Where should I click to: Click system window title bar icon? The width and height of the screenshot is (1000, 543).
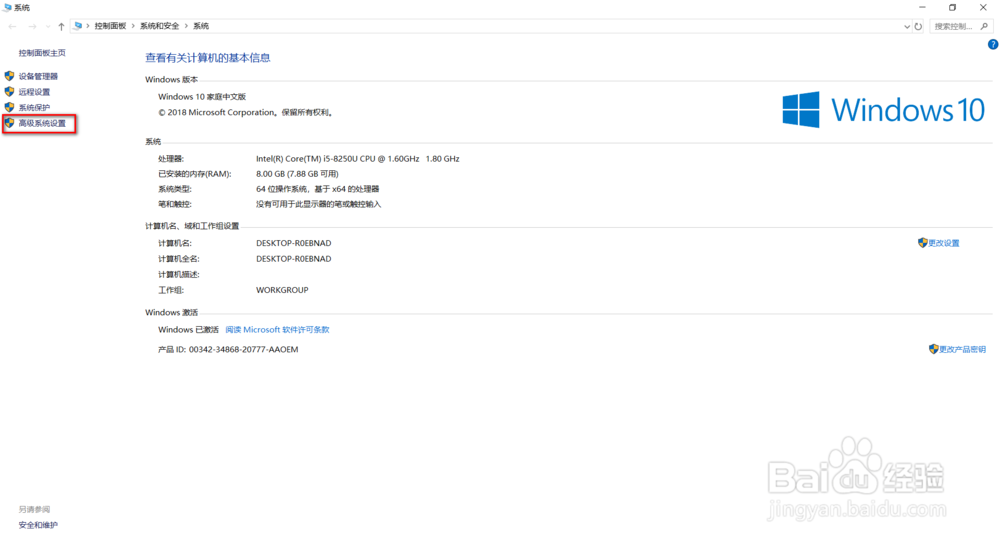pyautogui.click(x=6, y=8)
